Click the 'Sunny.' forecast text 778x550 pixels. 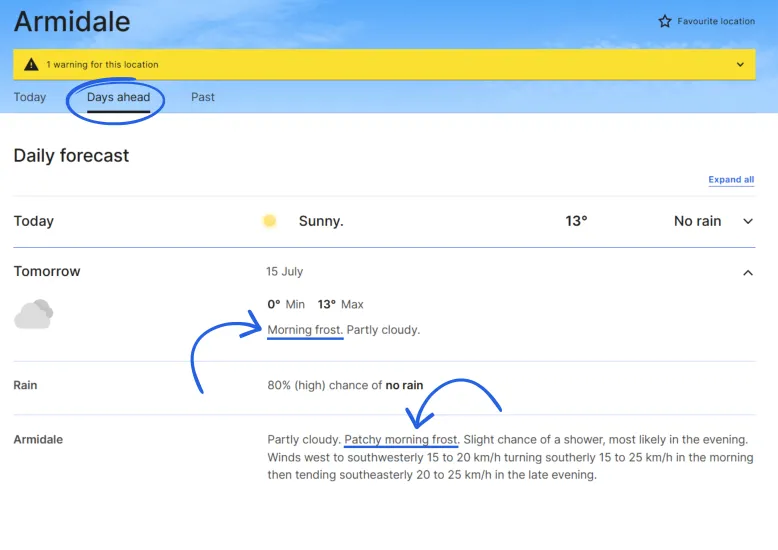tap(321, 221)
